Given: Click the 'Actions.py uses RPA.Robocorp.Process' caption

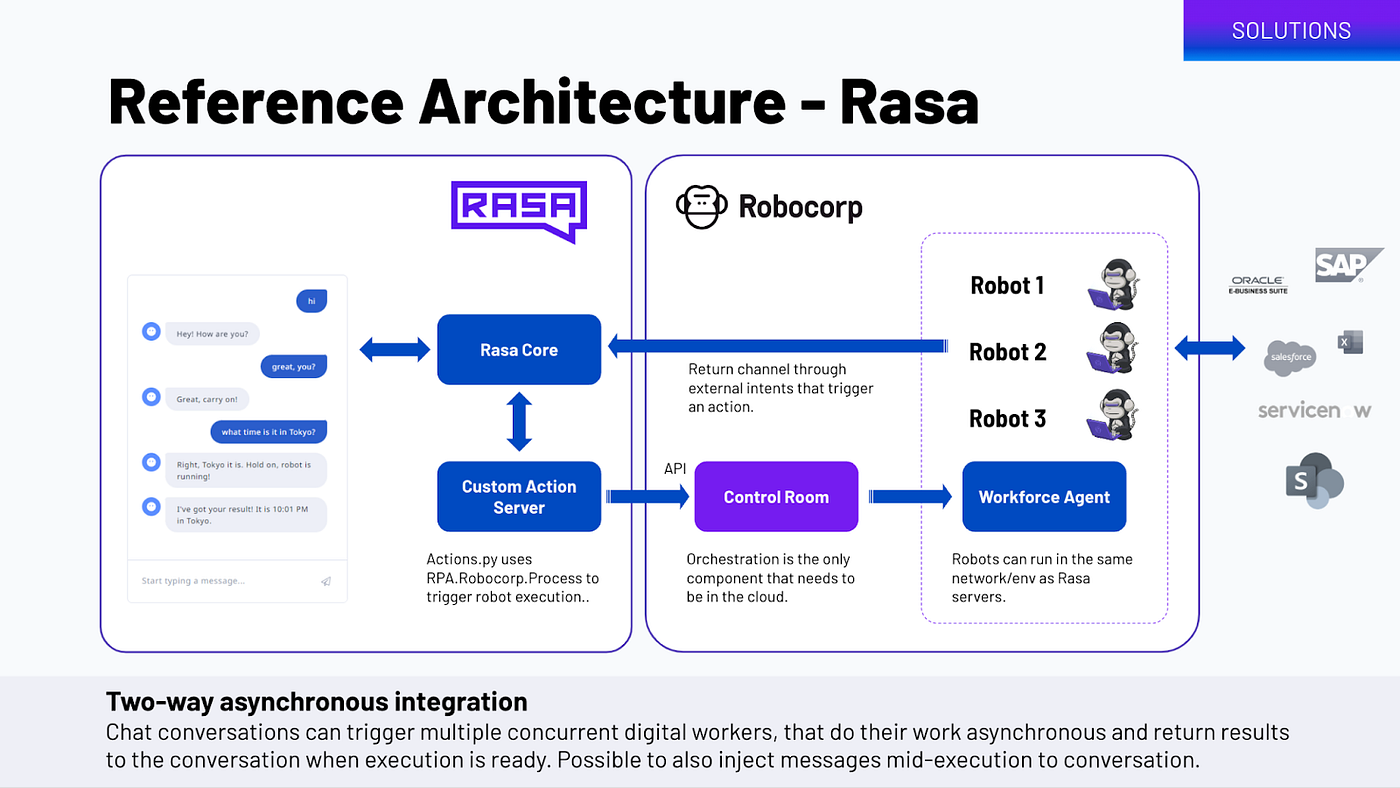Looking at the screenshot, I should (x=513, y=578).
